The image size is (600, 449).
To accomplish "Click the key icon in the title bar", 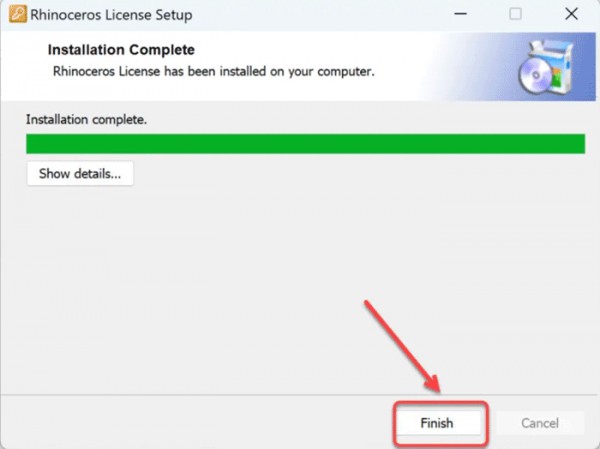I will pyautogui.click(x=18, y=14).
